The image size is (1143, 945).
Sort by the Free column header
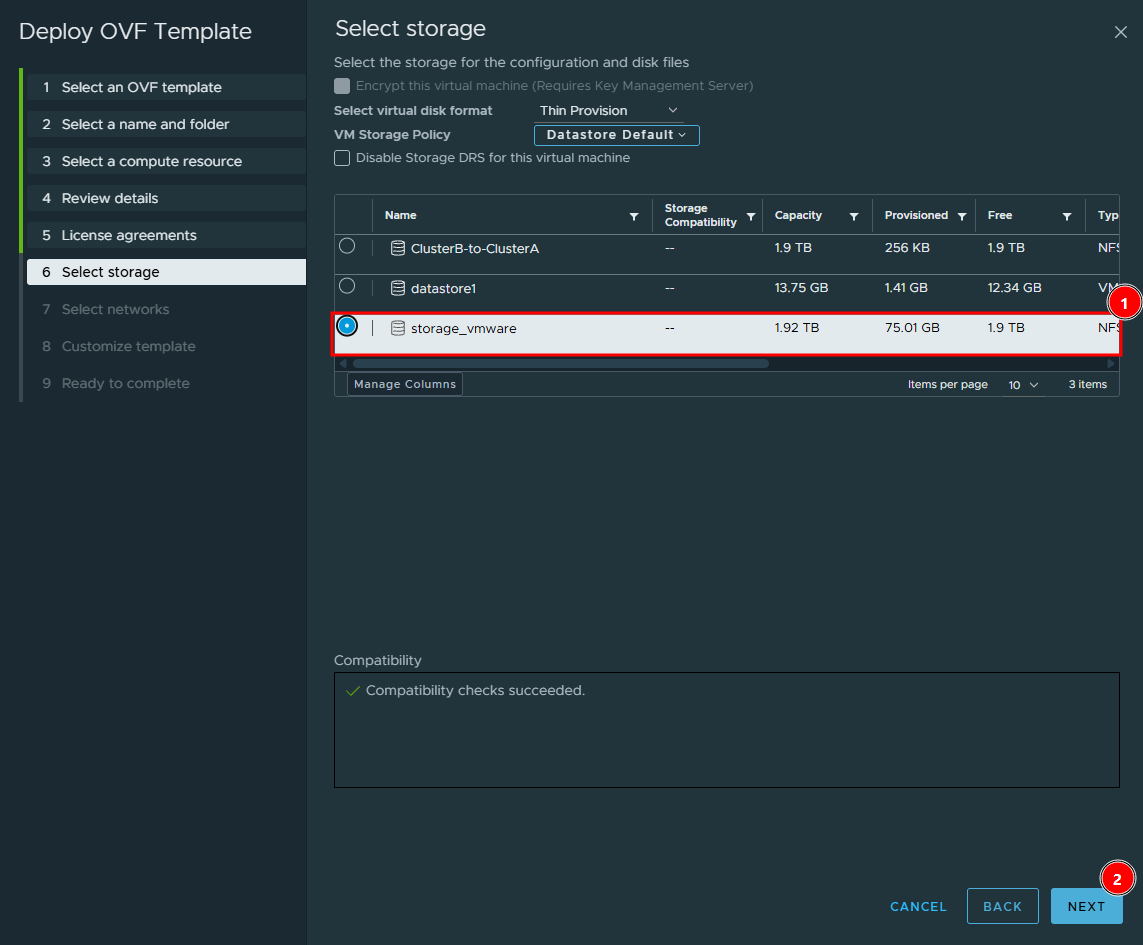999,215
